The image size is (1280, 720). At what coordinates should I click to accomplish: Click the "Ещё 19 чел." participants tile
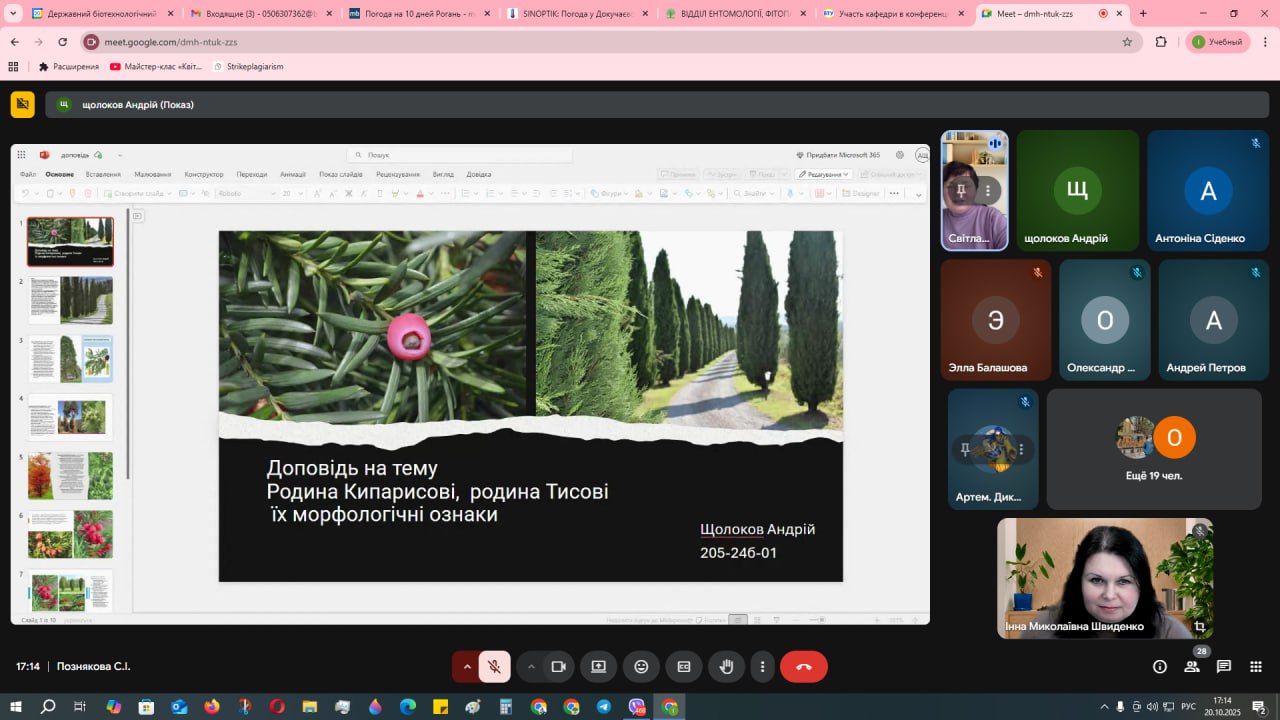click(1154, 449)
